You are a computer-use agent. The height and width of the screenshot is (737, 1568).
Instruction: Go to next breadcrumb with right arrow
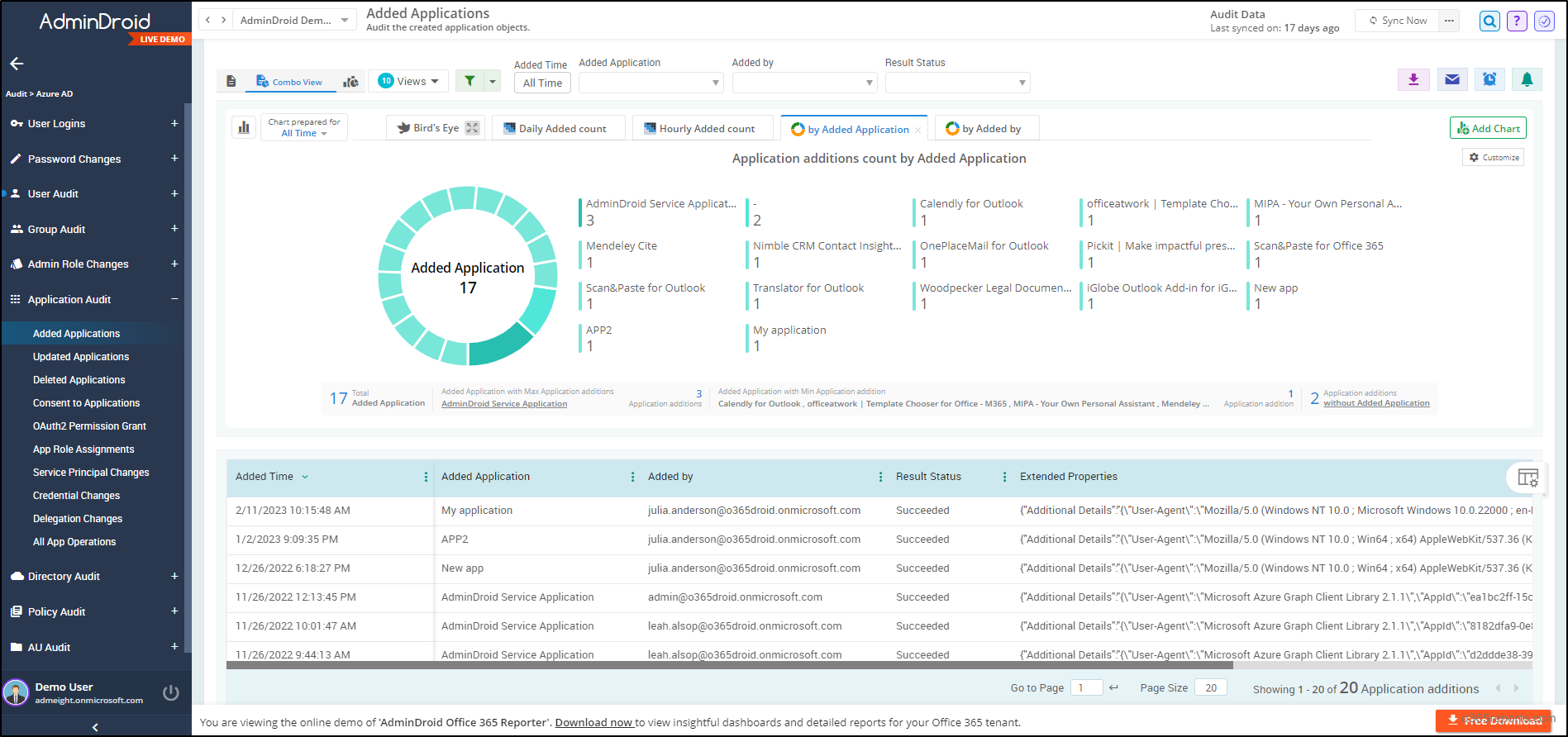click(223, 20)
